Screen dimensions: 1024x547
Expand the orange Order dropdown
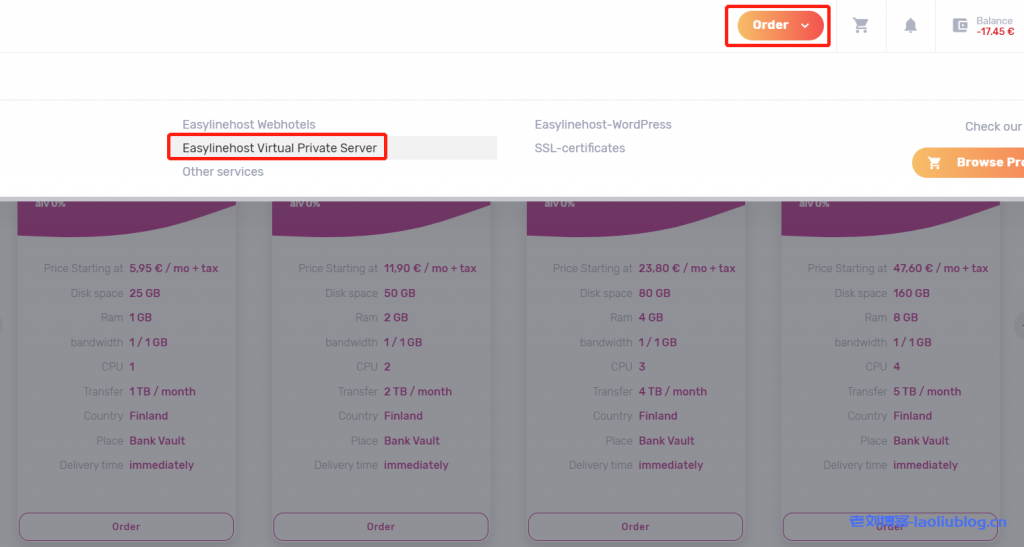[770, 26]
